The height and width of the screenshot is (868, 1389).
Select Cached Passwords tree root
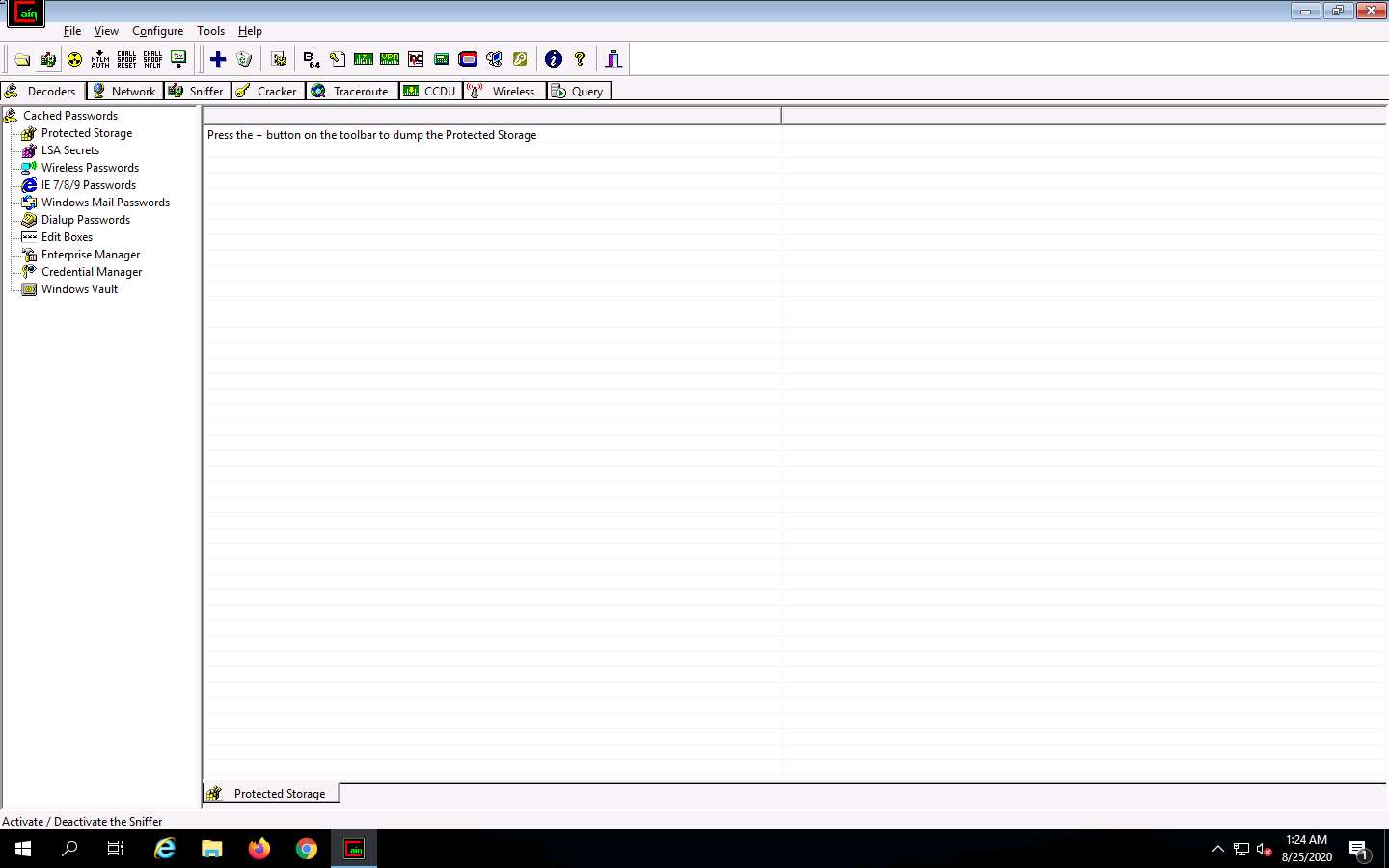pyautogui.click(x=70, y=116)
